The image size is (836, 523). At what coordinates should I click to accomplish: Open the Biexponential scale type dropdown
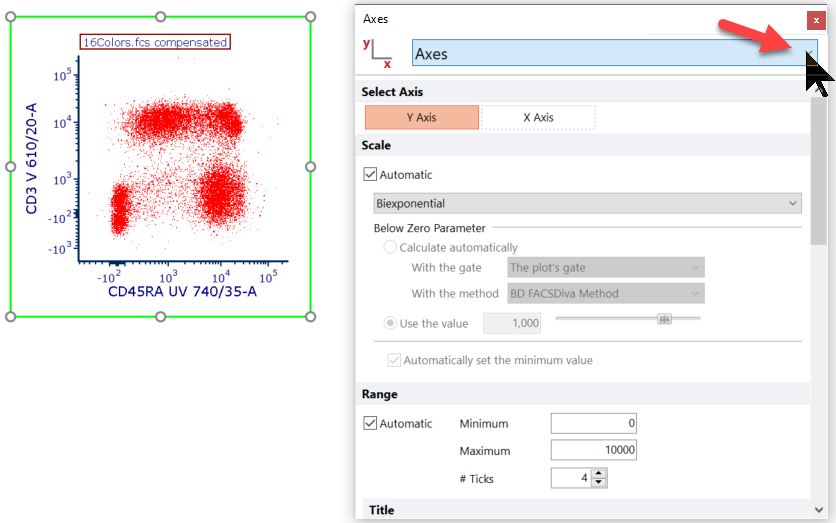click(x=587, y=204)
